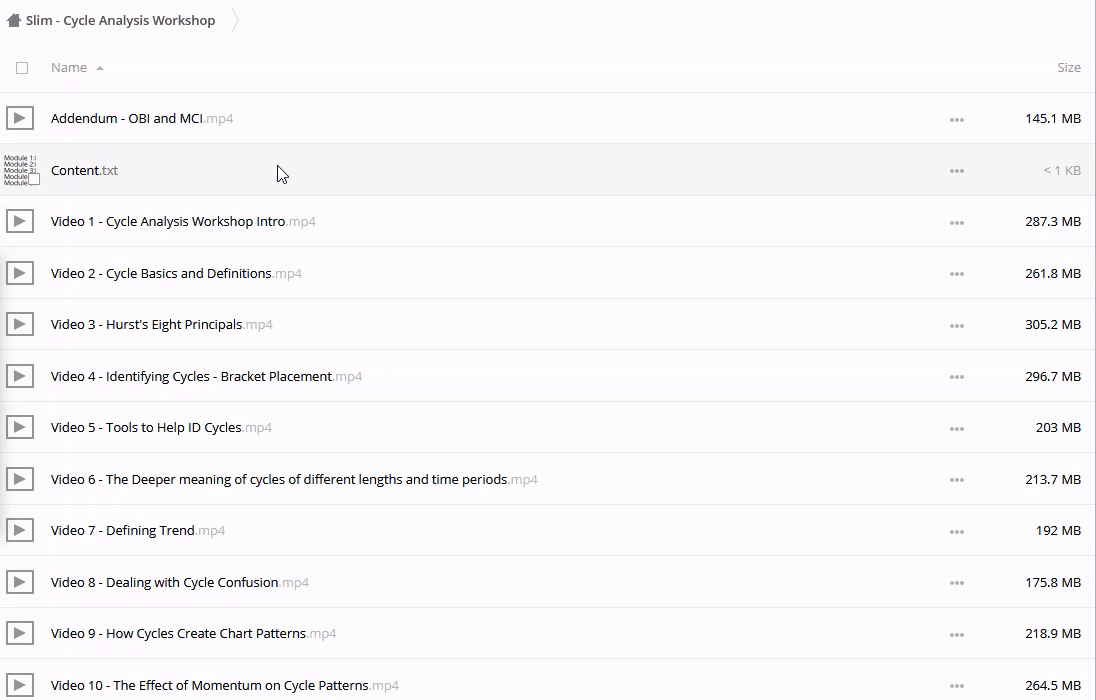This screenshot has height=700, width=1096.
Task: Open Slim - Cycle Analysis Workshop breadcrumb link
Action: click(120, 20)
